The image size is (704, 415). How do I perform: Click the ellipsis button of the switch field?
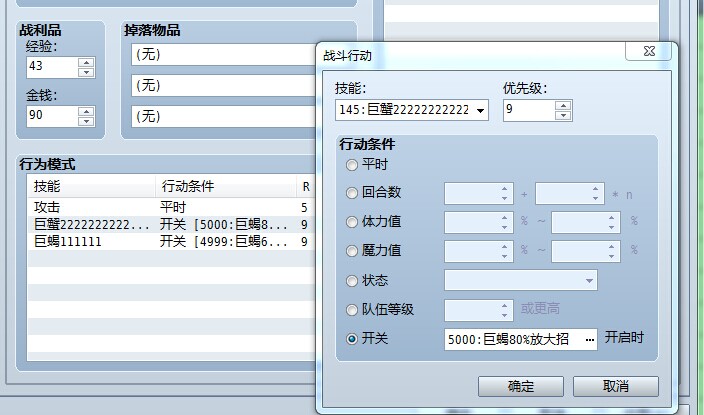(590, 340)
